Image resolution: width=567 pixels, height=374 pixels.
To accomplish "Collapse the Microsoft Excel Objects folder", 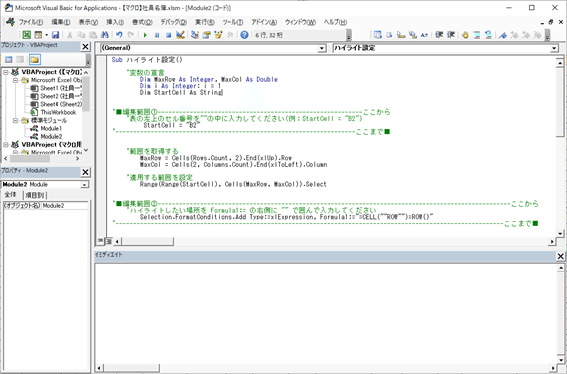I will pyautogui.click(x=16, y=80).
